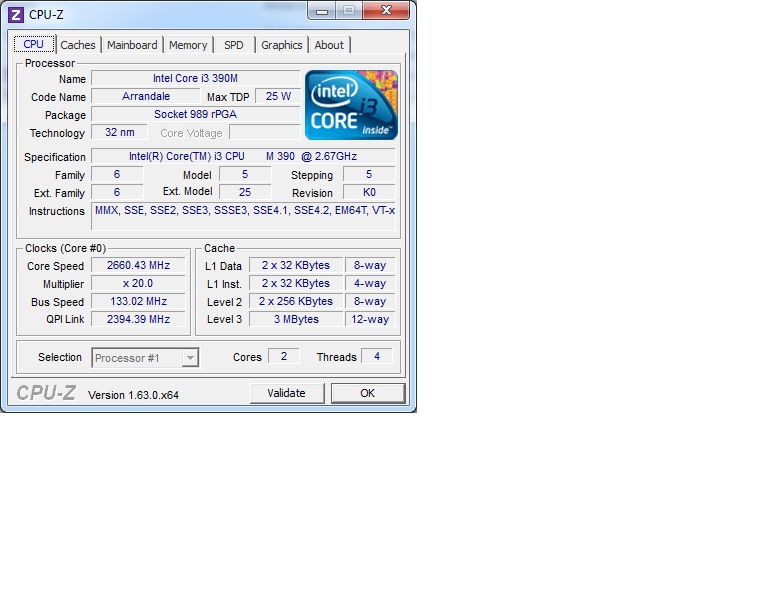Viewport: 768px width, 614px height.
Task: Open the SPD tab
Action: pyautogui.click(x=234, y=45)
